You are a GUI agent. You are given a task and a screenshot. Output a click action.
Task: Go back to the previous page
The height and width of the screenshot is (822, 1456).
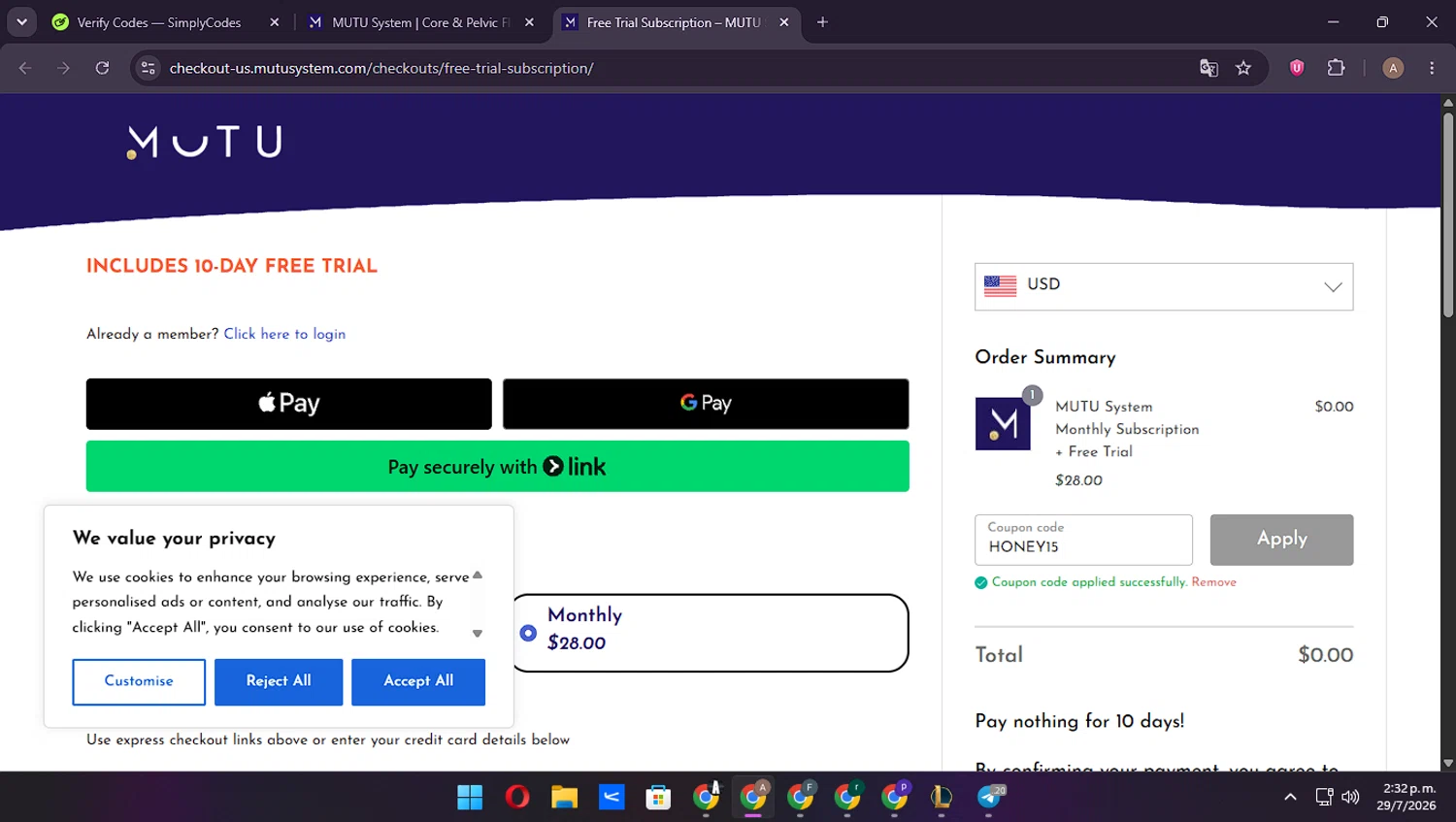point(25,68)
